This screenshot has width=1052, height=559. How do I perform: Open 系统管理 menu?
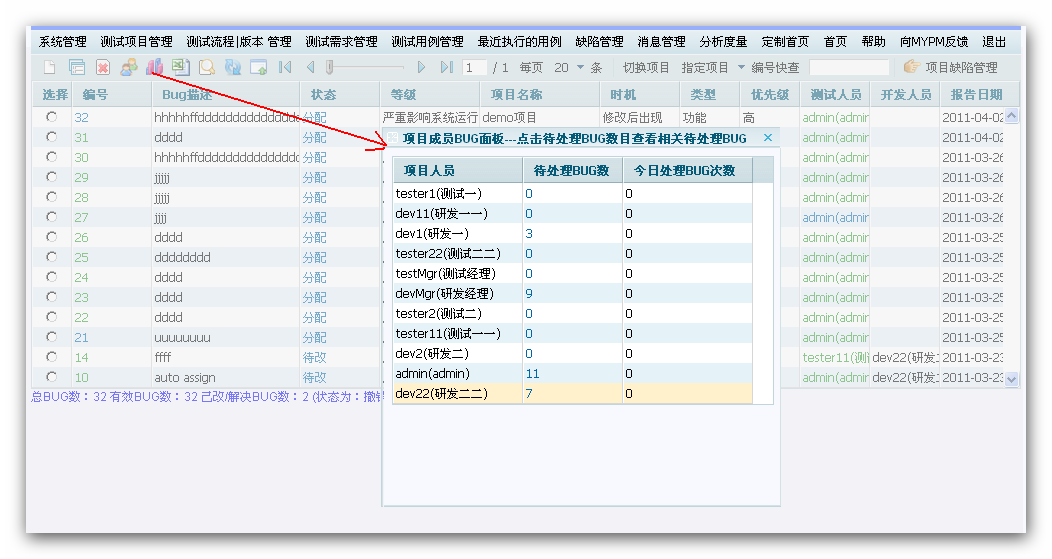pos(62,42)
